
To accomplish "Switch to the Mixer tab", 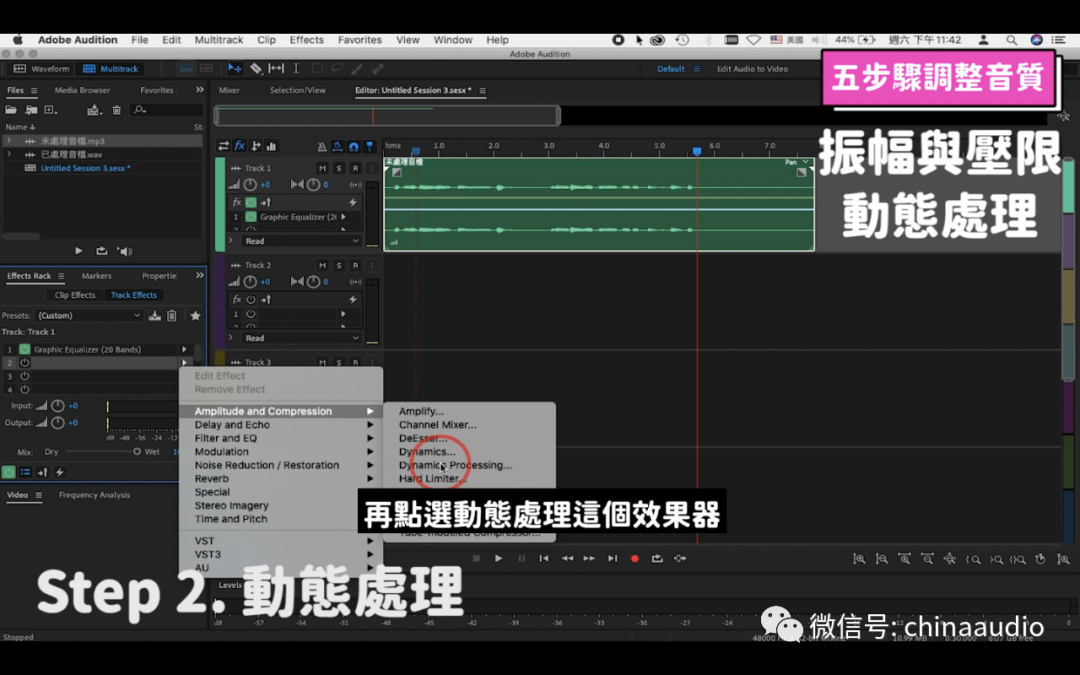I will 229,90.
